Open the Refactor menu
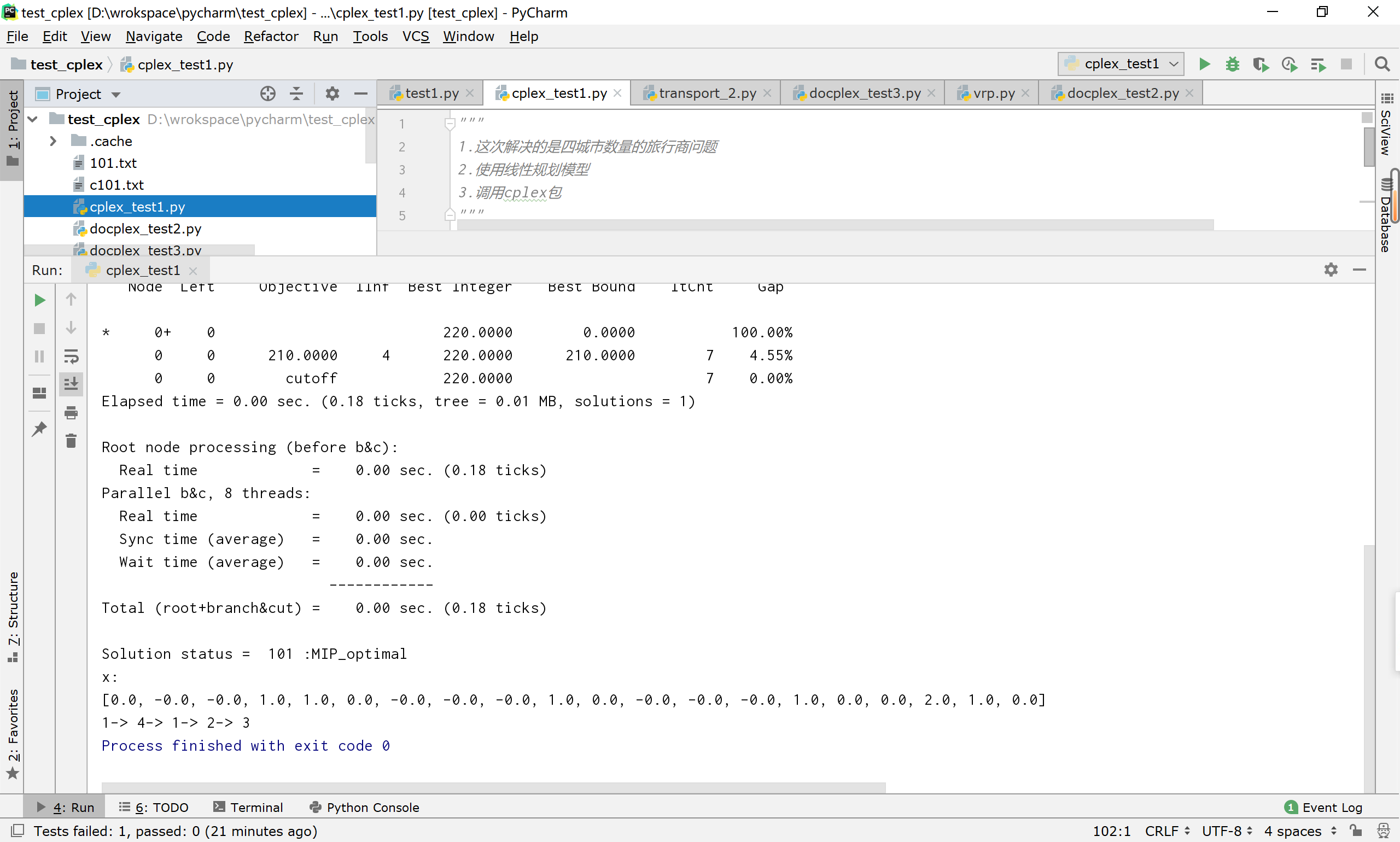This screenshot has width=1400, height=842. coord(271,36)
